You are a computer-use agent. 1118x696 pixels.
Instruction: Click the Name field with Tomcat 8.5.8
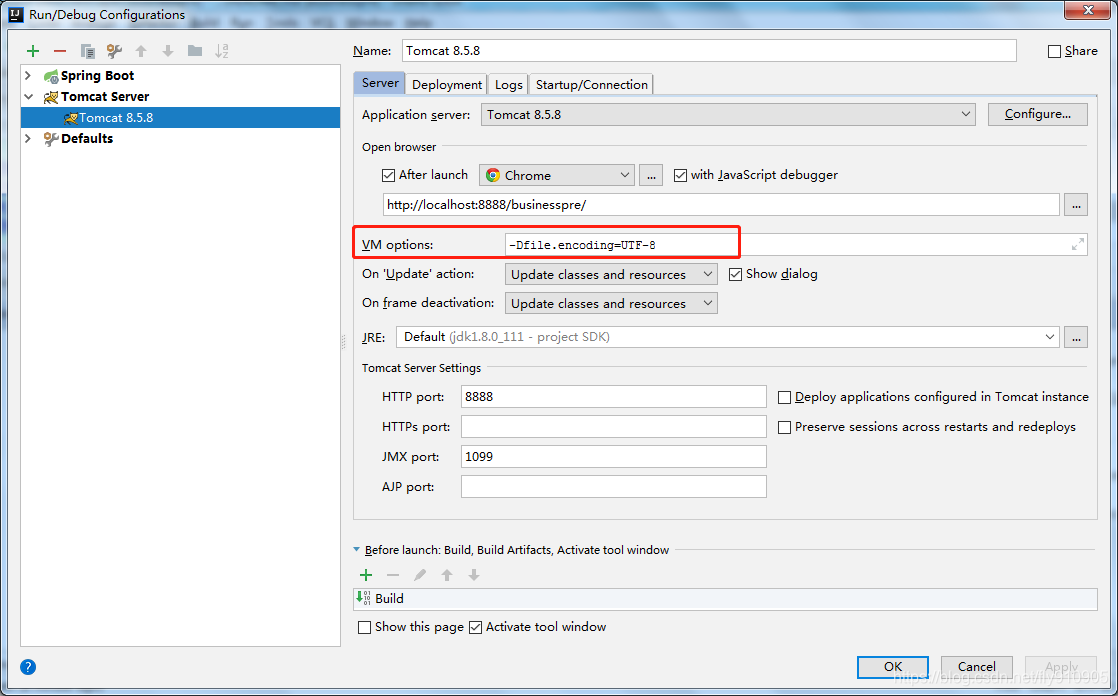click(x=709, y=51)
